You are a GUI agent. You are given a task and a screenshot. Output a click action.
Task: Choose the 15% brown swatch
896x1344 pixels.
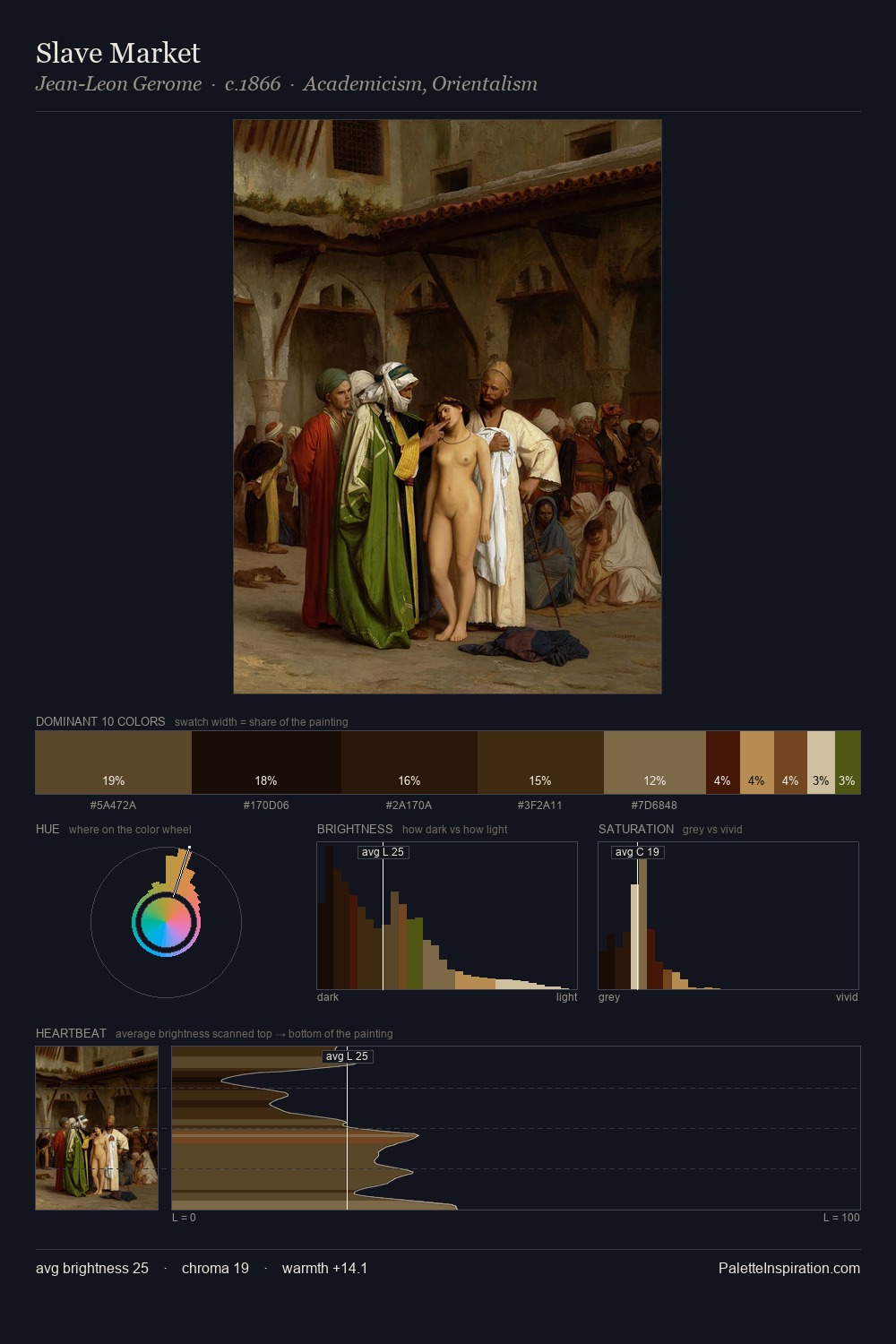tap(540, 762)
